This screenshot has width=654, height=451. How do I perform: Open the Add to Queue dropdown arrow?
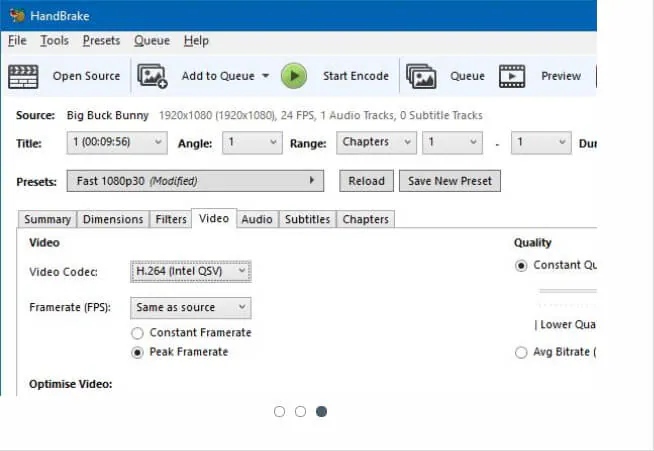click(x=265, y=76)
